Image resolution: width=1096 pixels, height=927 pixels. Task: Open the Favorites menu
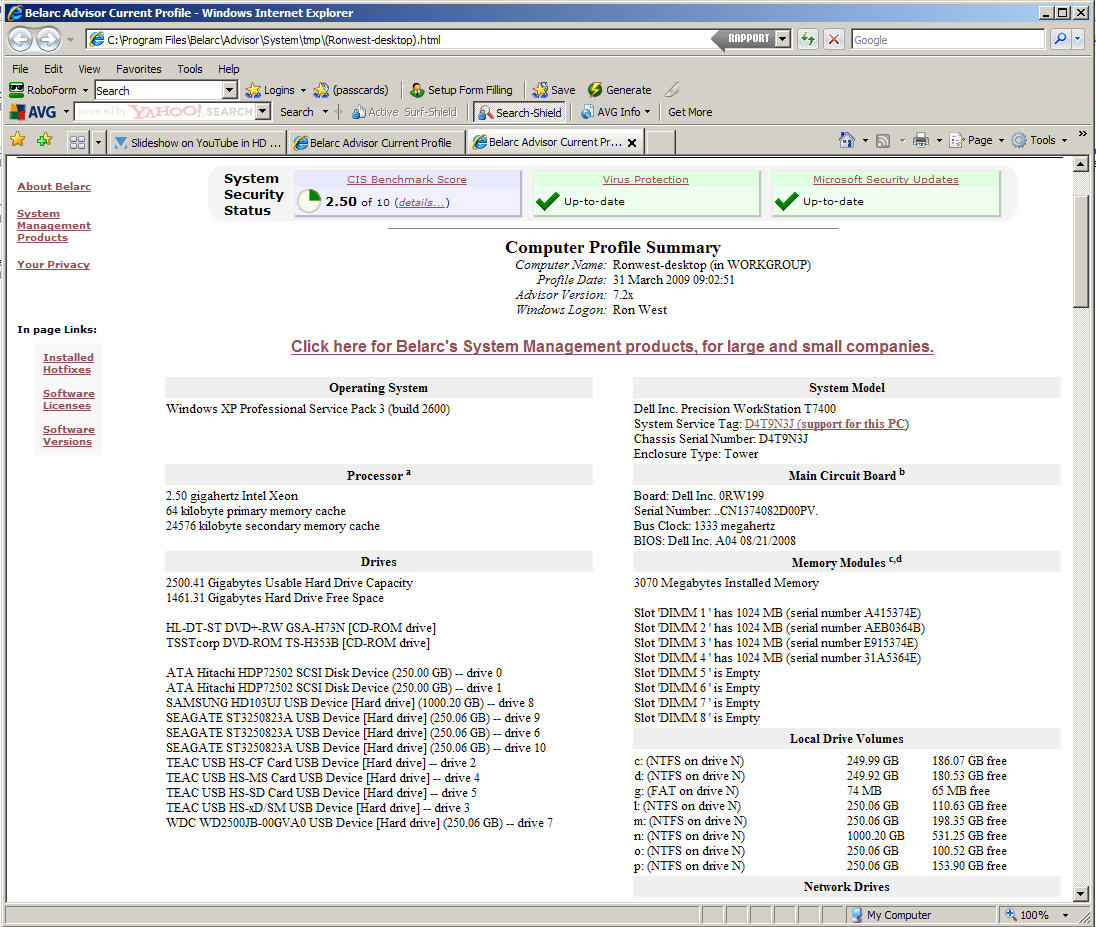click(138, 69)
